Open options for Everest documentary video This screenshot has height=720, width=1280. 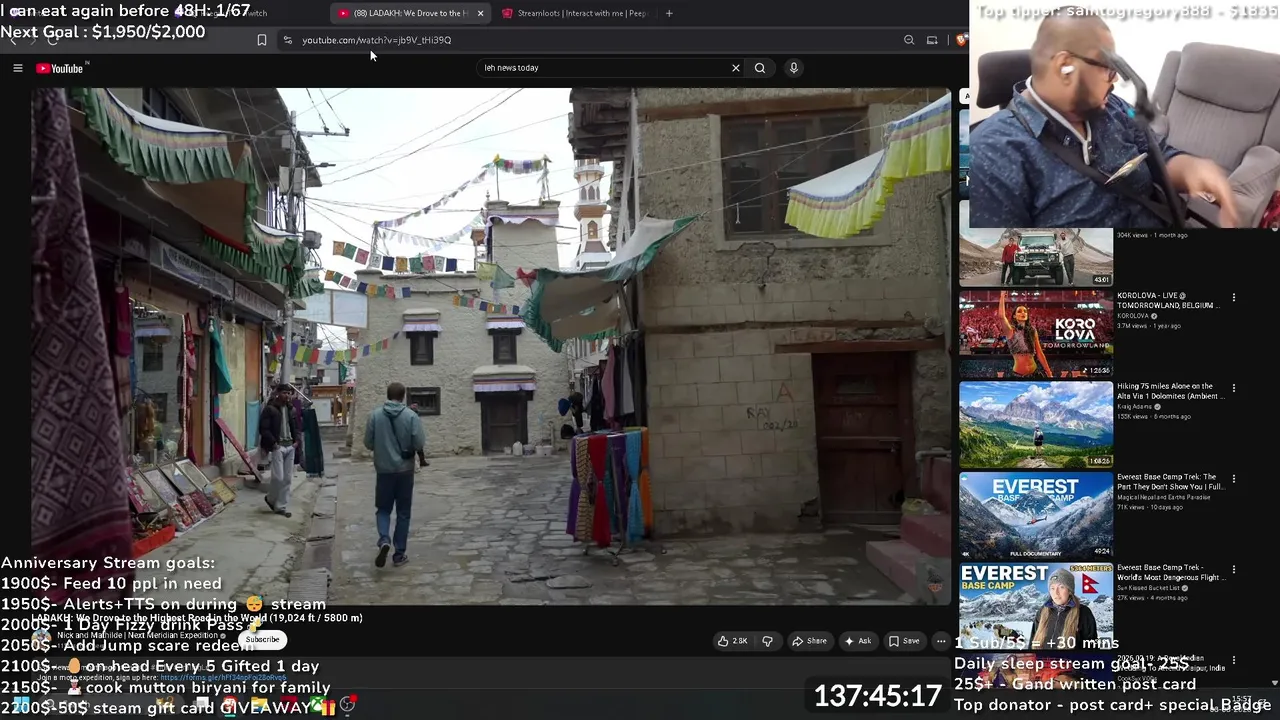[x=1234, y=479]
